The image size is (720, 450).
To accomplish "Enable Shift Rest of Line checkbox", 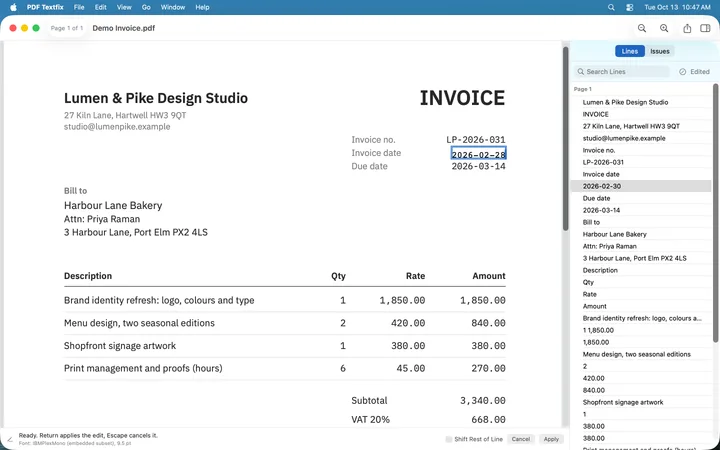I will point(449,439).
